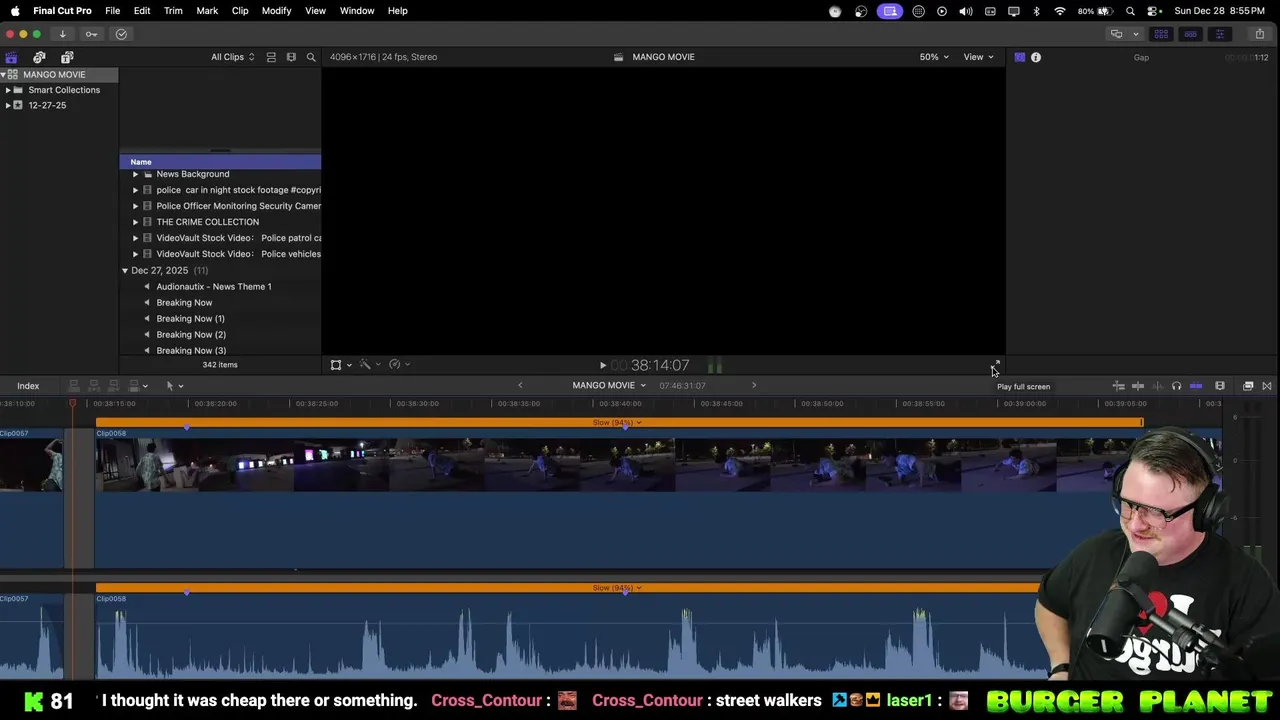Image resolution: width=1280 pixels, height=720 pixels.
Task: Show the Transitions browser
Action: pos(1267,386)
